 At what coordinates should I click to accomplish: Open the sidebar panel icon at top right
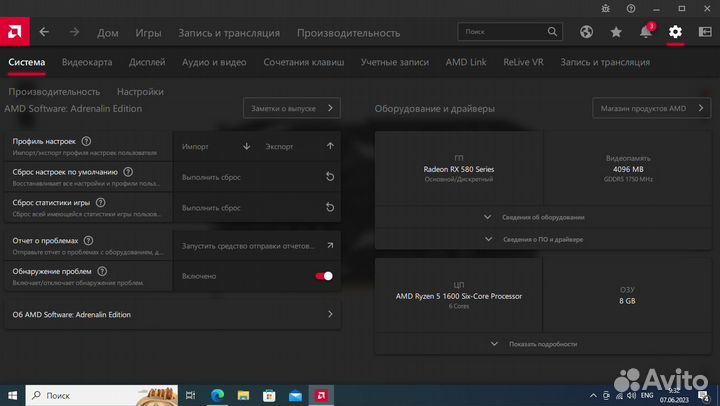pos(704,32)
